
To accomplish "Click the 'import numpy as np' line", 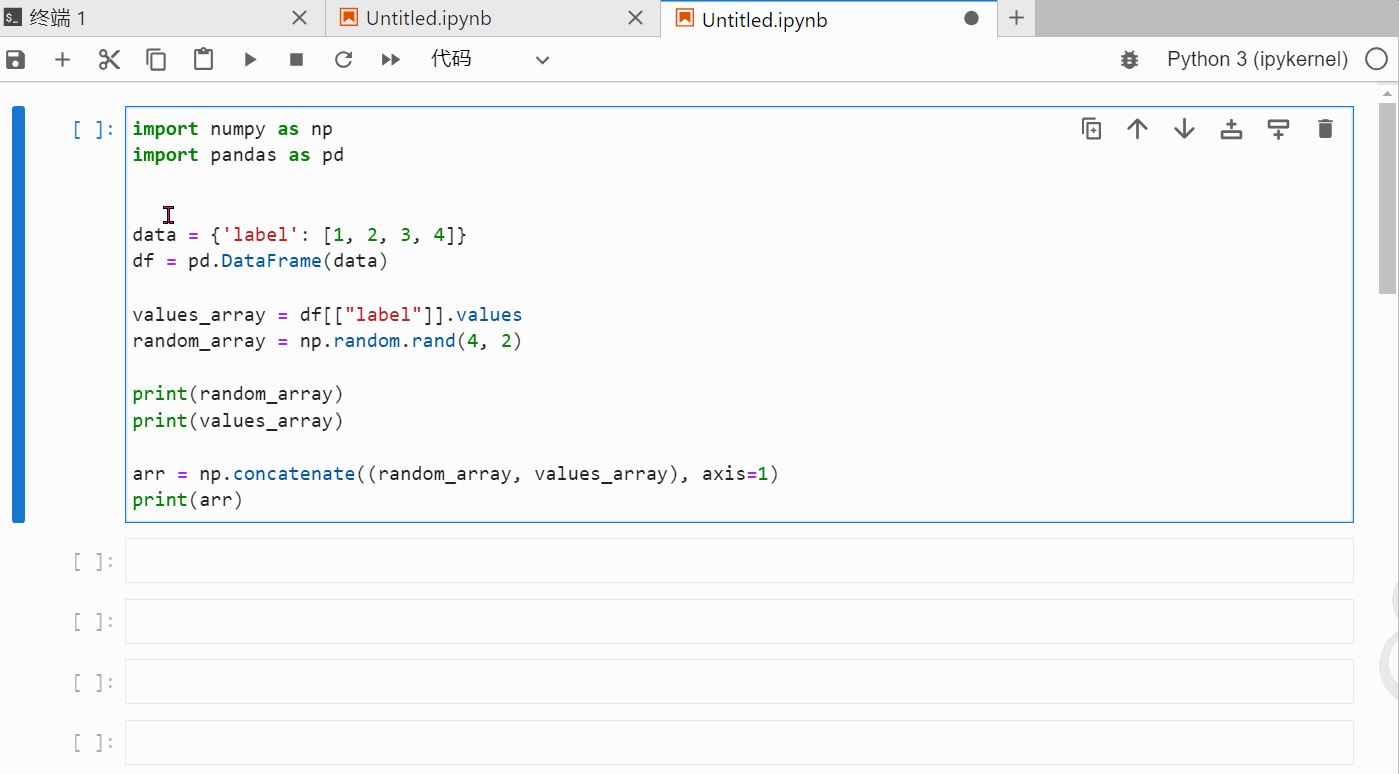I will coord(233,129).
